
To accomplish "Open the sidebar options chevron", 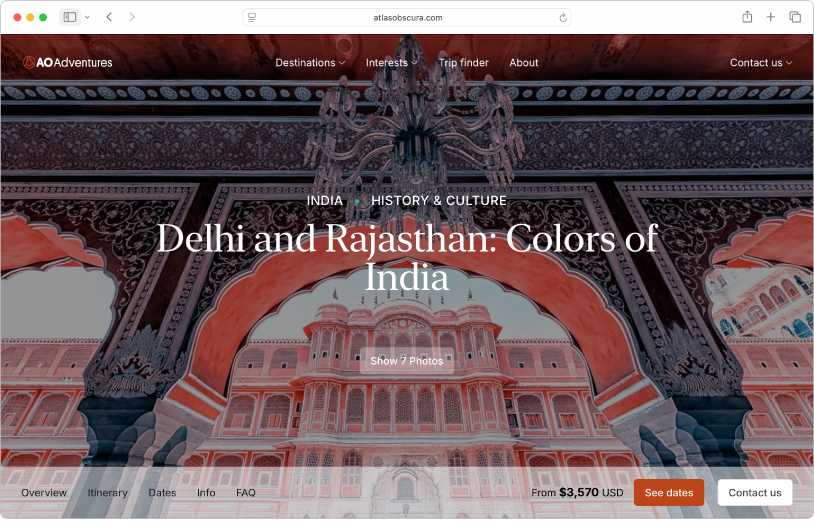I will 87,17.
